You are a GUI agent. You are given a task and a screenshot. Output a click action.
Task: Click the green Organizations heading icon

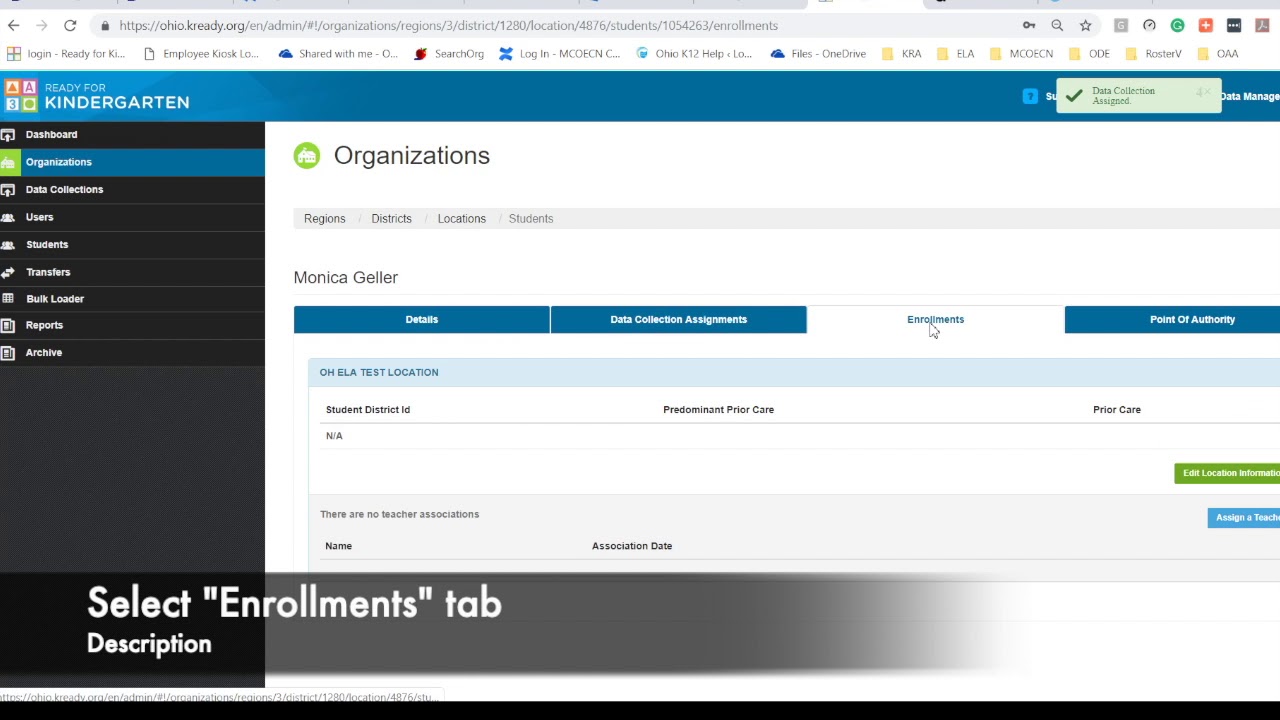click(307, 156)
